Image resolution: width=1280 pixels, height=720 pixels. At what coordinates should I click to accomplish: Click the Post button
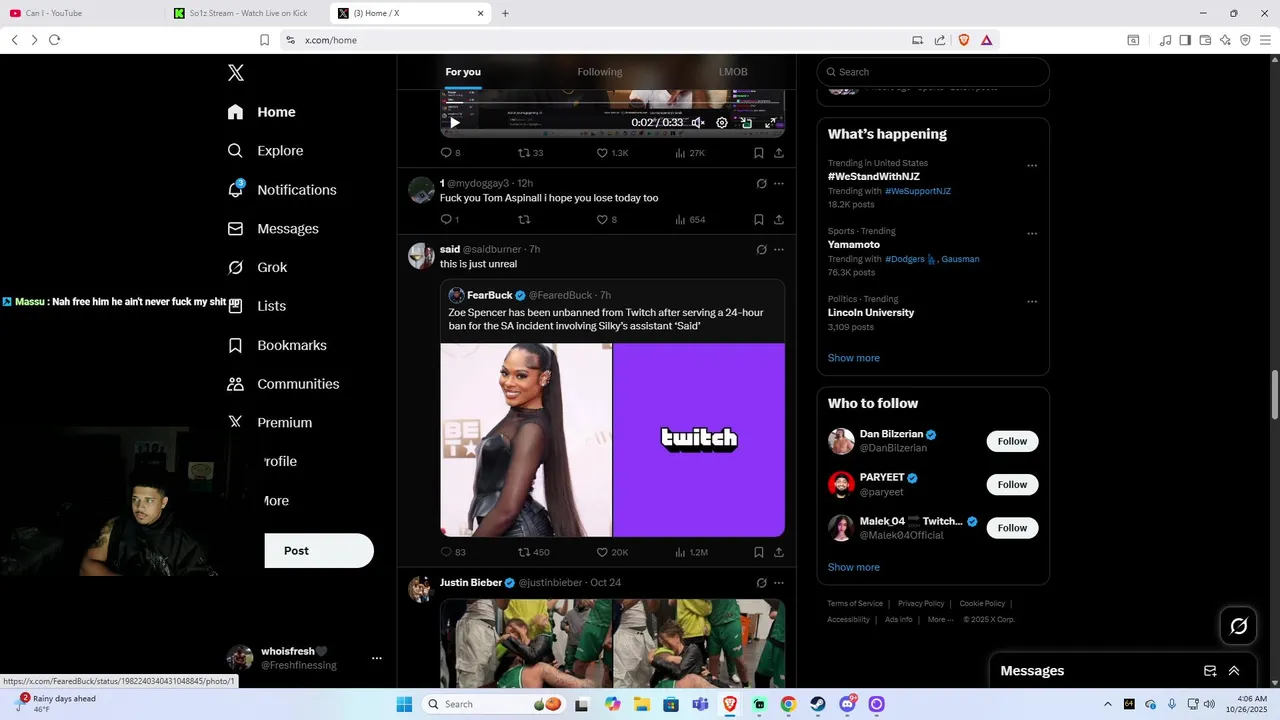click(318, 551)
